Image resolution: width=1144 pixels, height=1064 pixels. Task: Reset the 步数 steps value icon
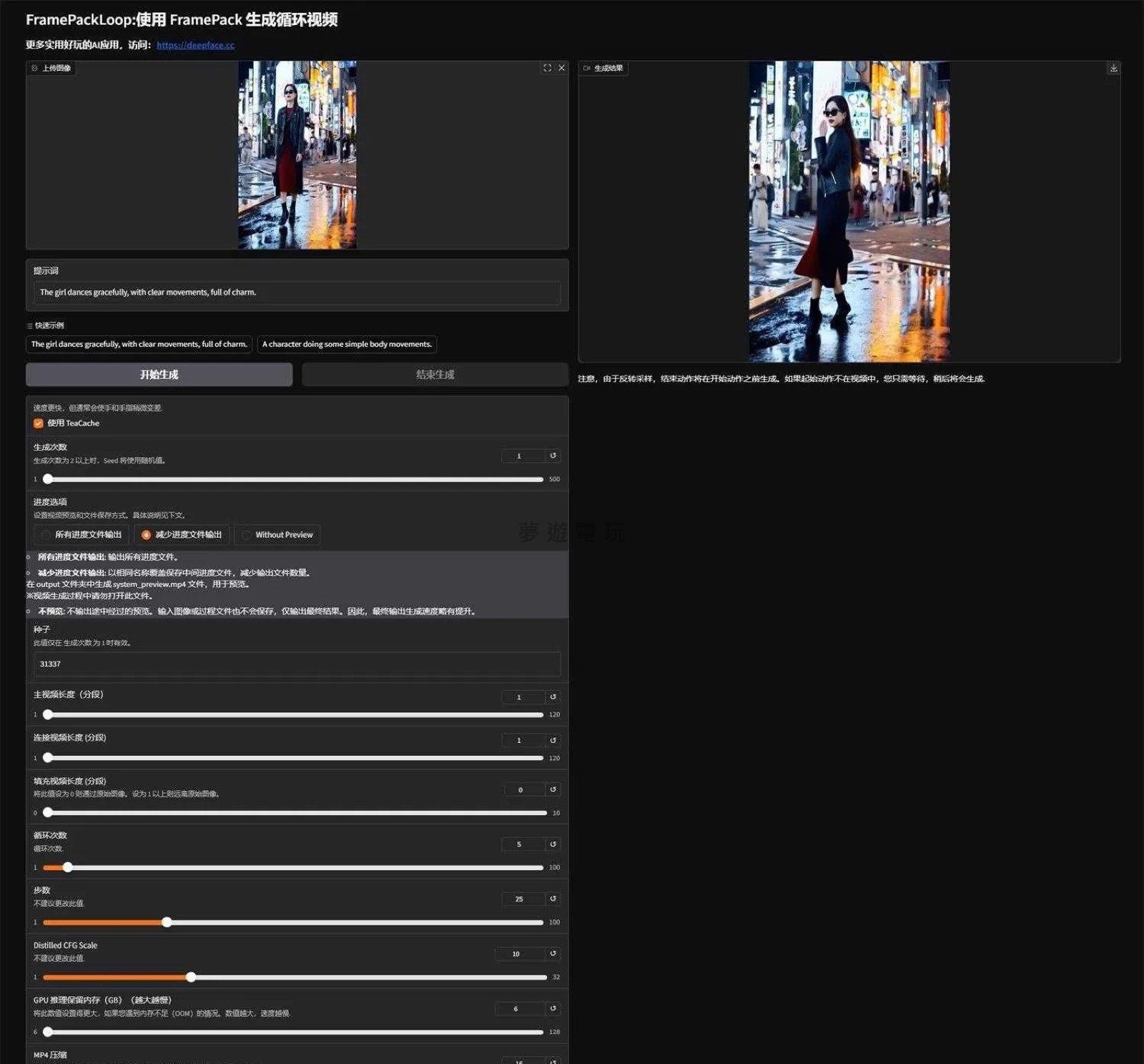[x=553, y=899]
